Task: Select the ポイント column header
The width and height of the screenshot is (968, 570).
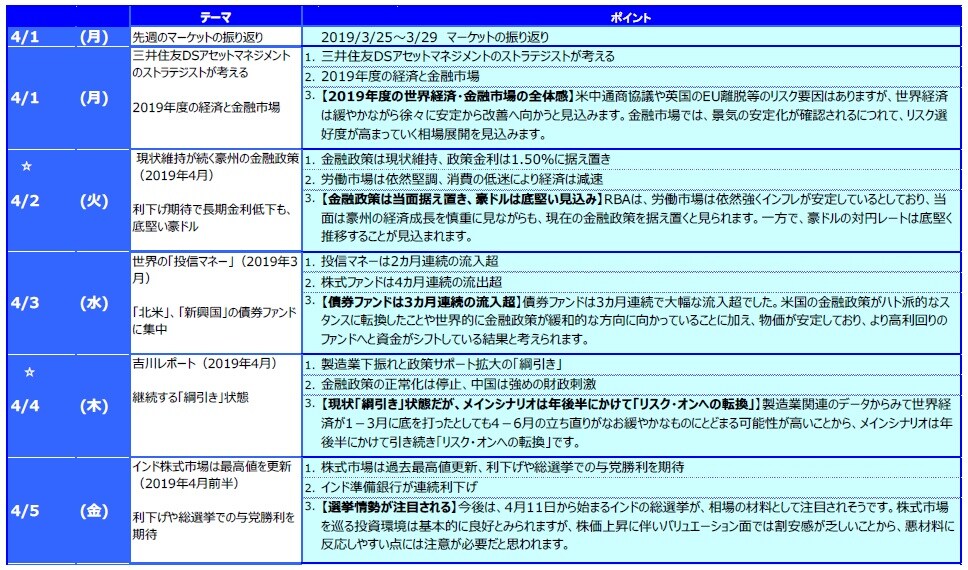Action: point(632,18)
